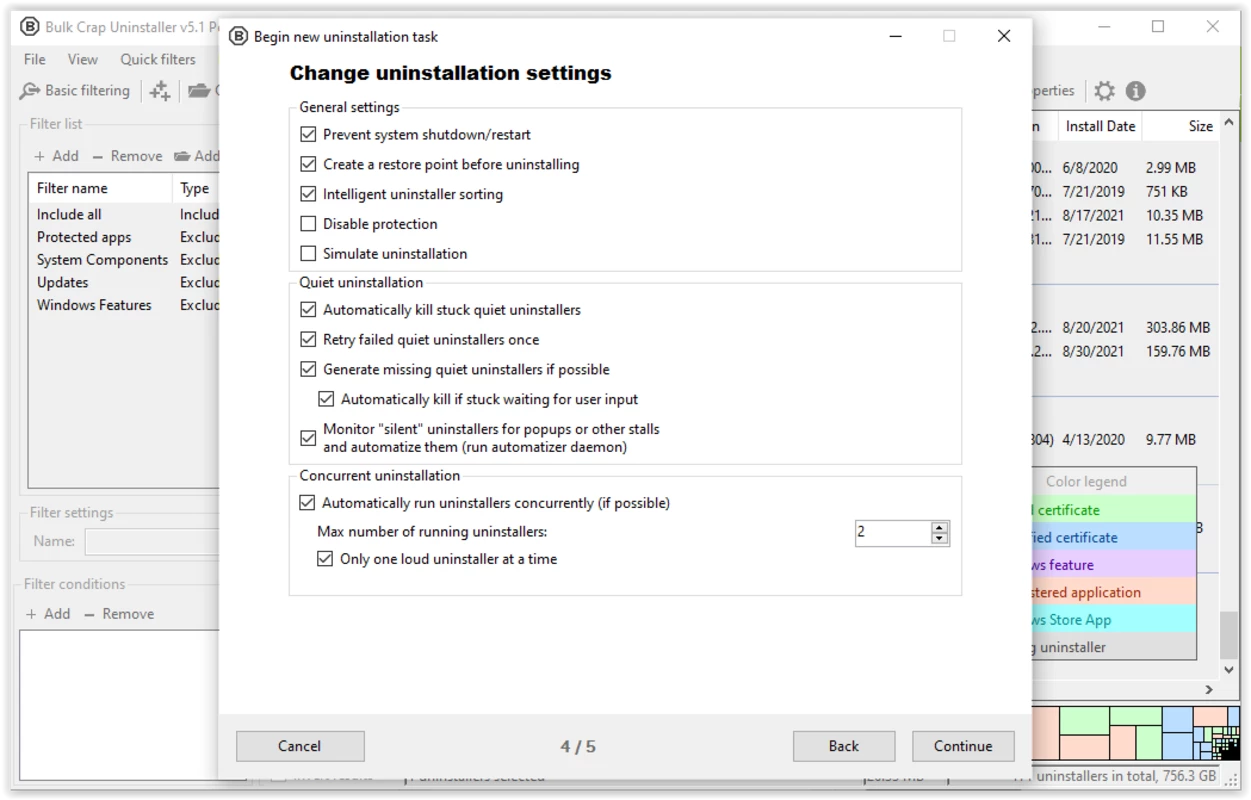Go back with the Back button
This screenshot has height=800, width=1251.
[844, 746]
